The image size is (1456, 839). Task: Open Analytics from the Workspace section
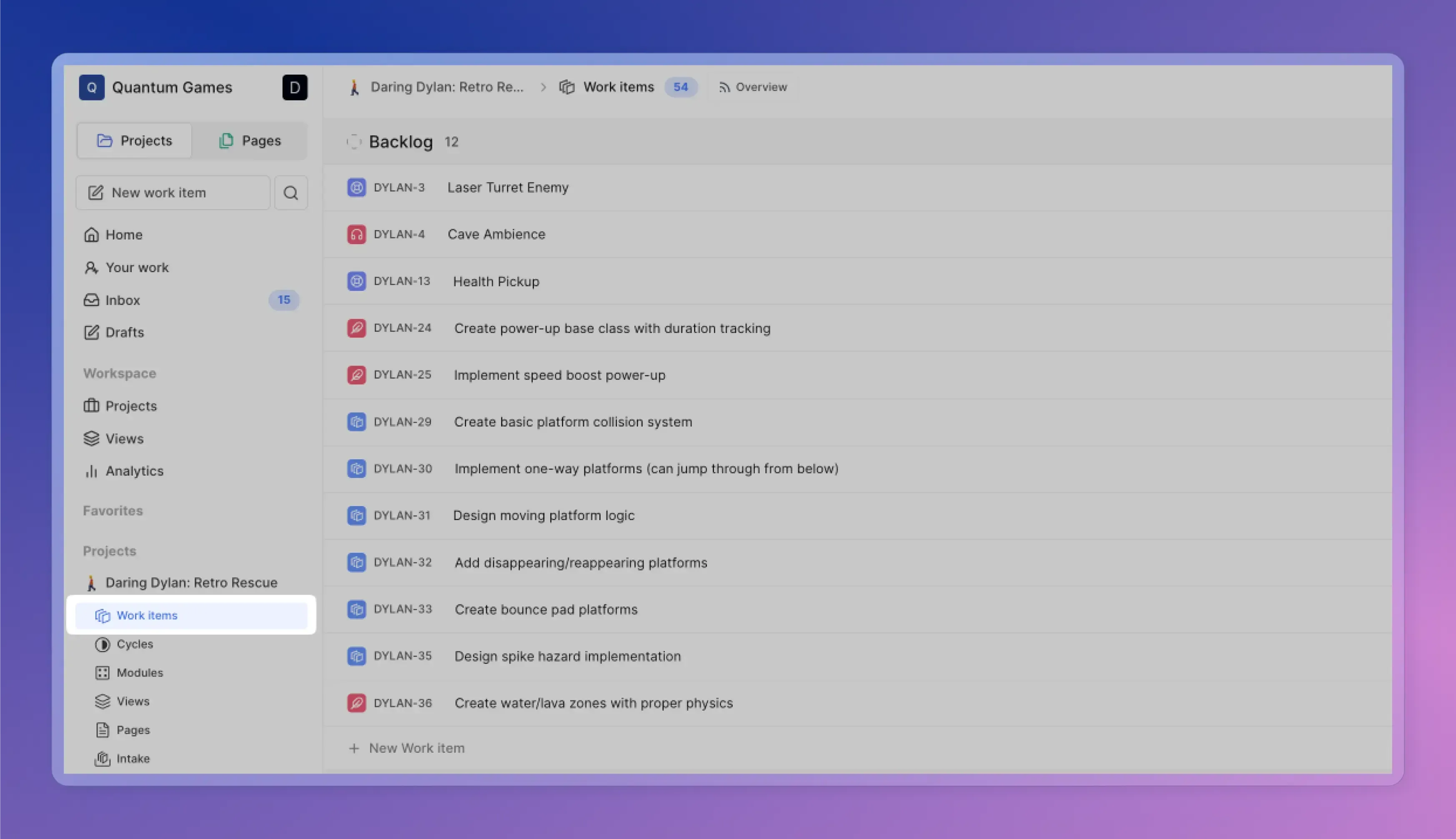tap(134, 471)
